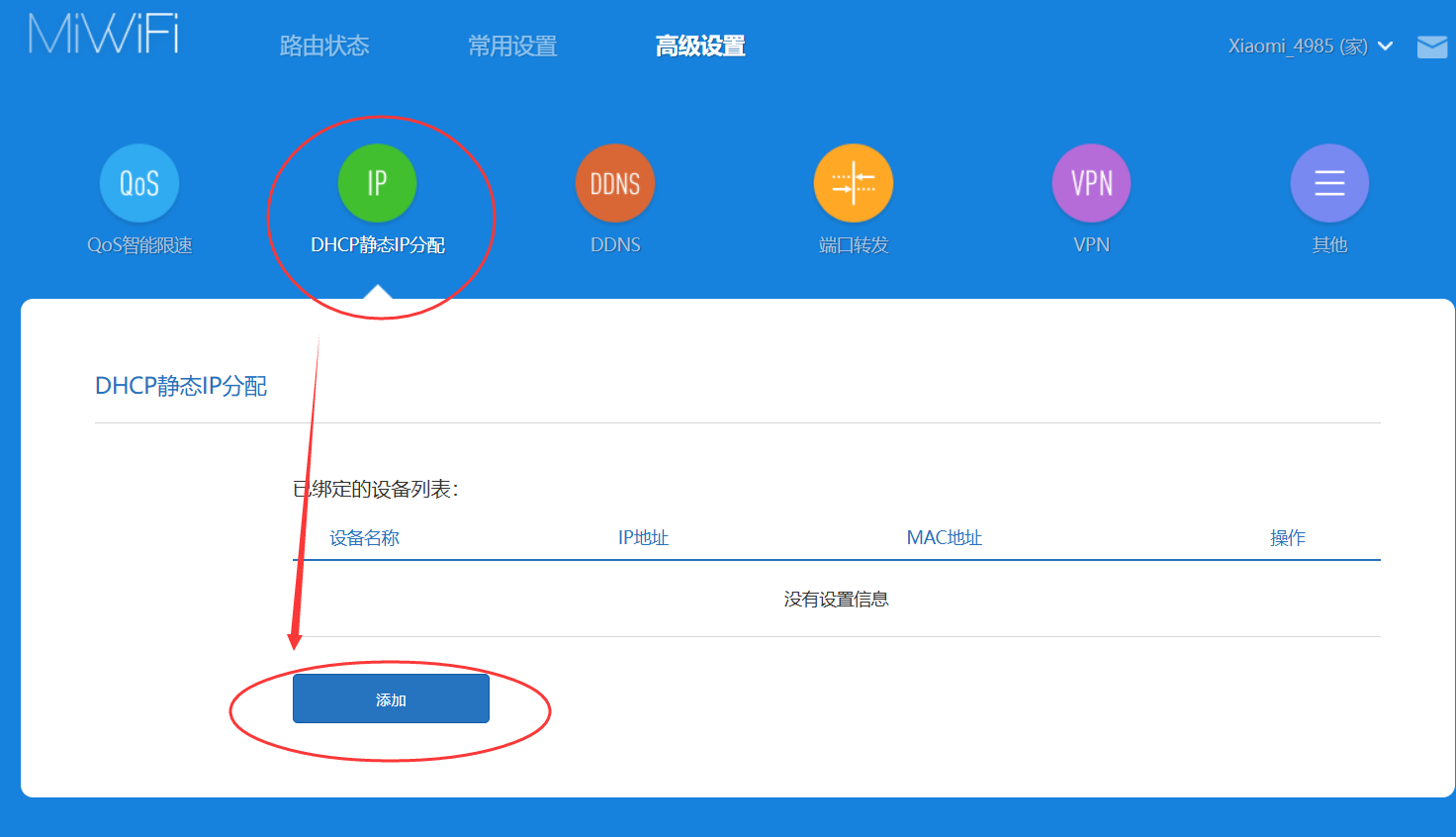
Task: Click the DDNS icon
Action: coord(615,183)
